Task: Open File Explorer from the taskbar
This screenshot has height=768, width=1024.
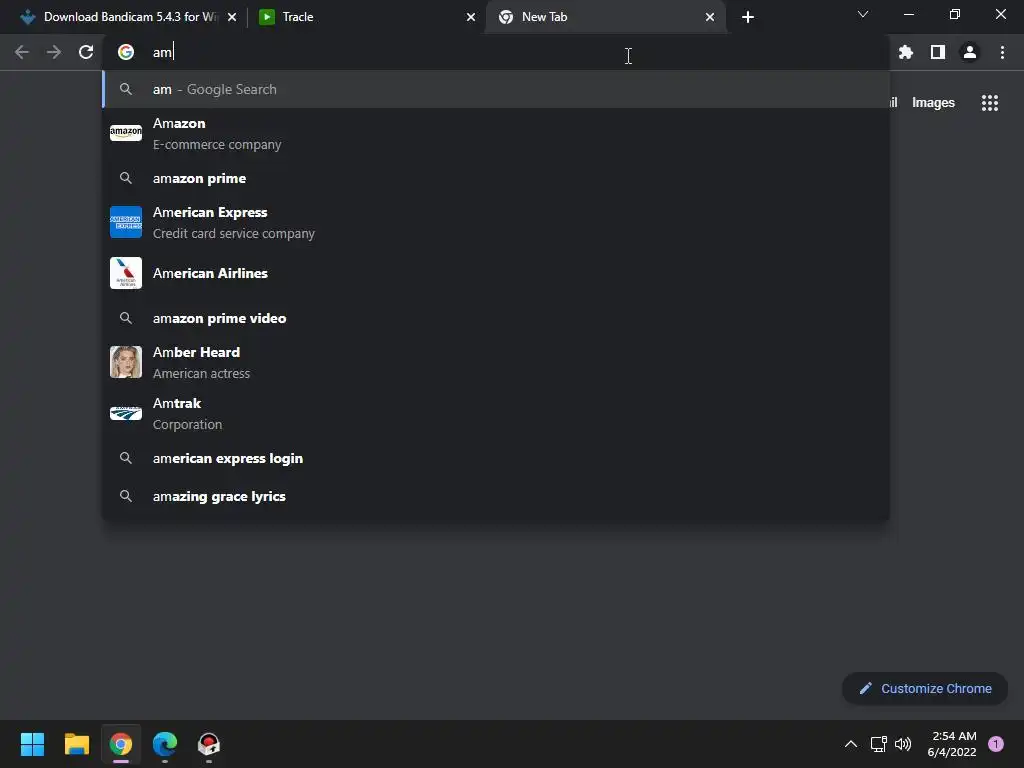Action: point(76,744)
